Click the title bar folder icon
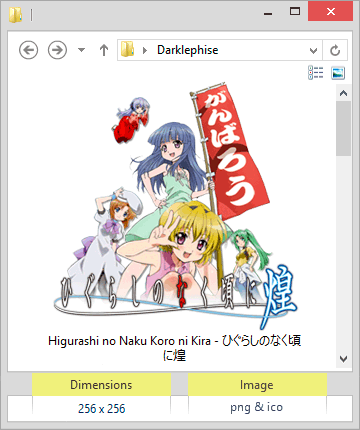Image resolution: width=360 pixels, height=430 pixels. pyautogui.click(x=15, y=15)
